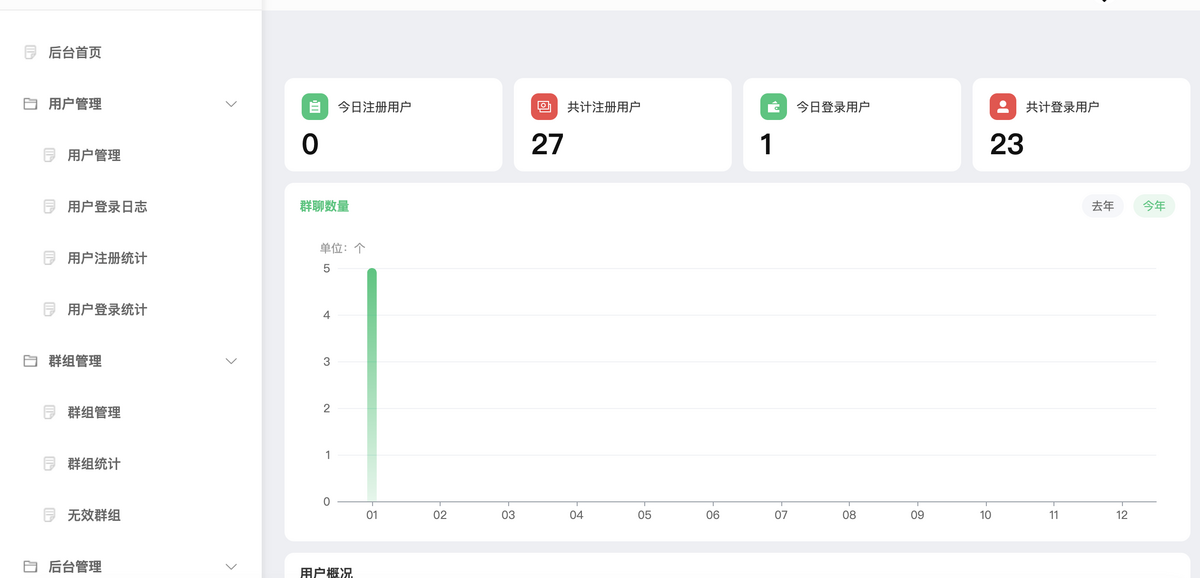The height and width of the screenshot is (578, 1200).
Task: Click the 今日登录用户 card label
Action: [833, 106]
